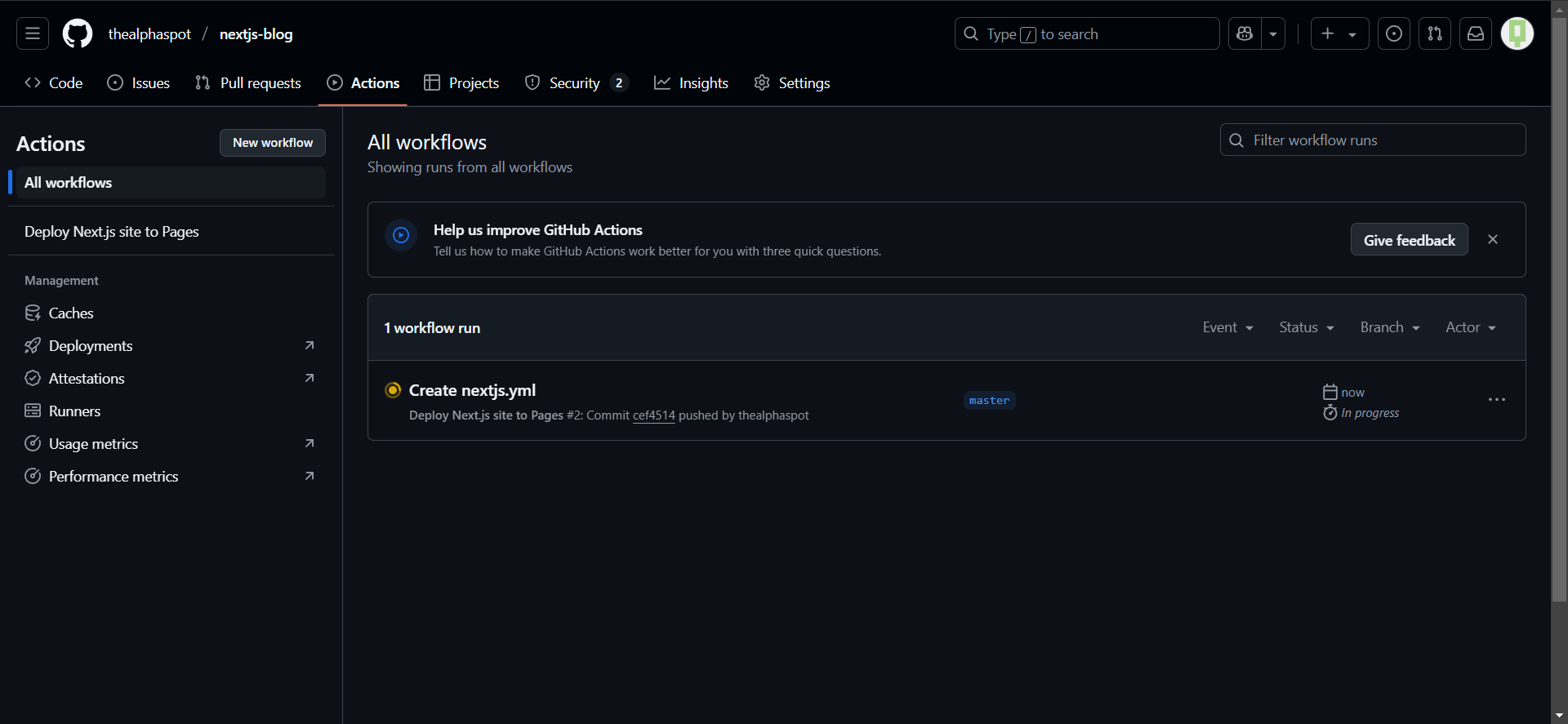Click the scrollbar down arrow
This screenshot has width=1568, height=724.
pos(1559,716)
